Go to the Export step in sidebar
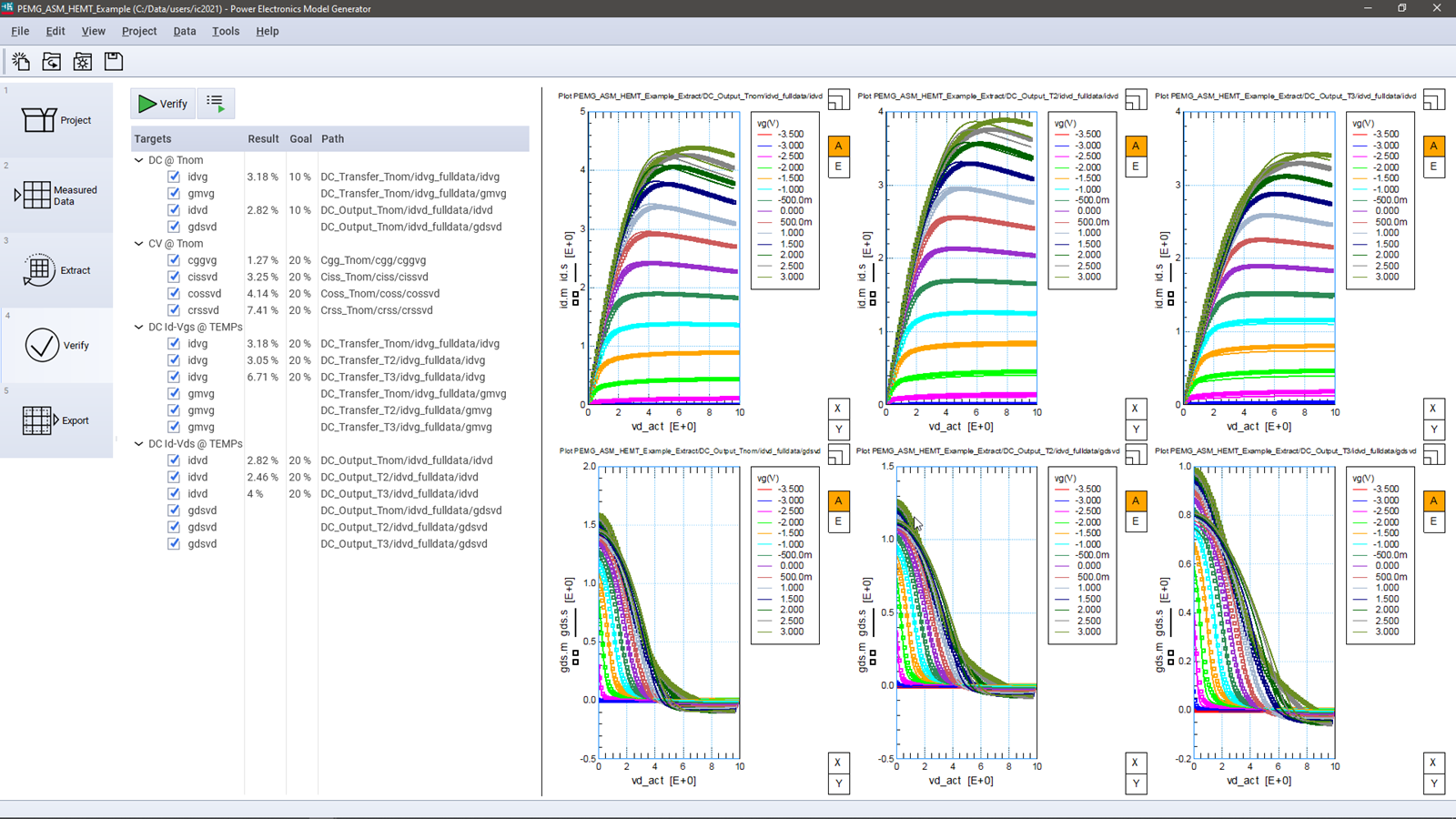 [56, 420]
